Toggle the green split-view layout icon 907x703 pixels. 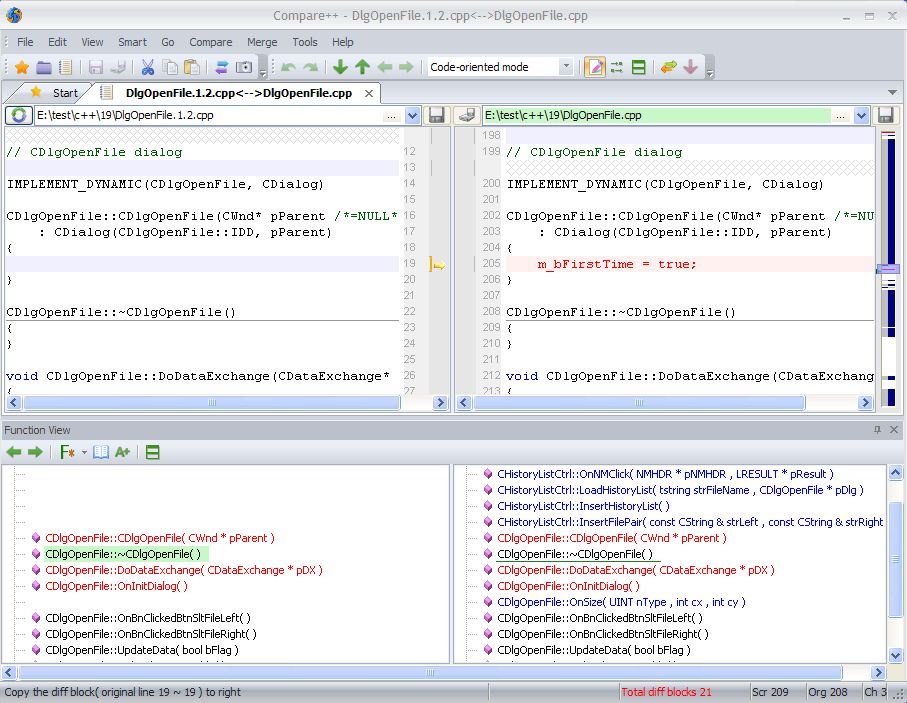[x=638, y=68]
